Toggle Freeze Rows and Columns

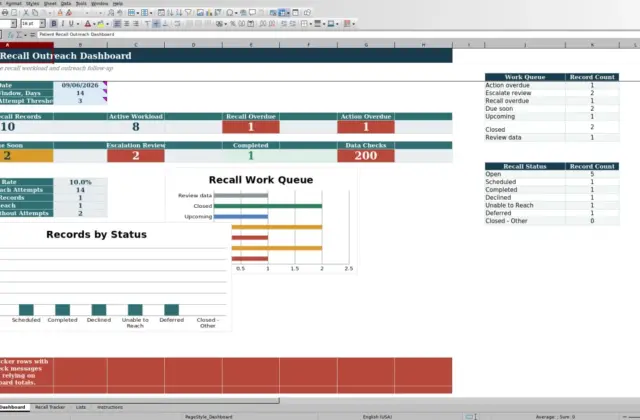pos(282,13)
